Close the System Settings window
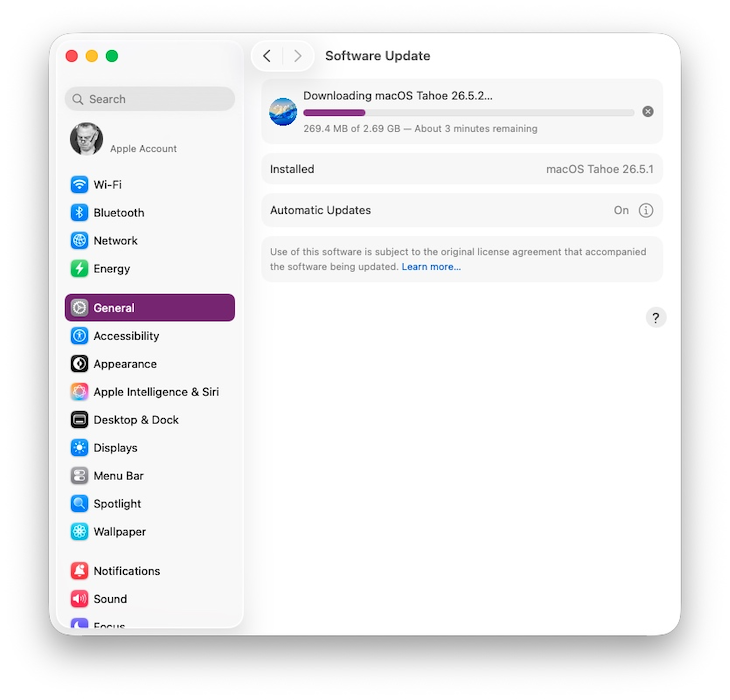 click(x=72, y=56)
